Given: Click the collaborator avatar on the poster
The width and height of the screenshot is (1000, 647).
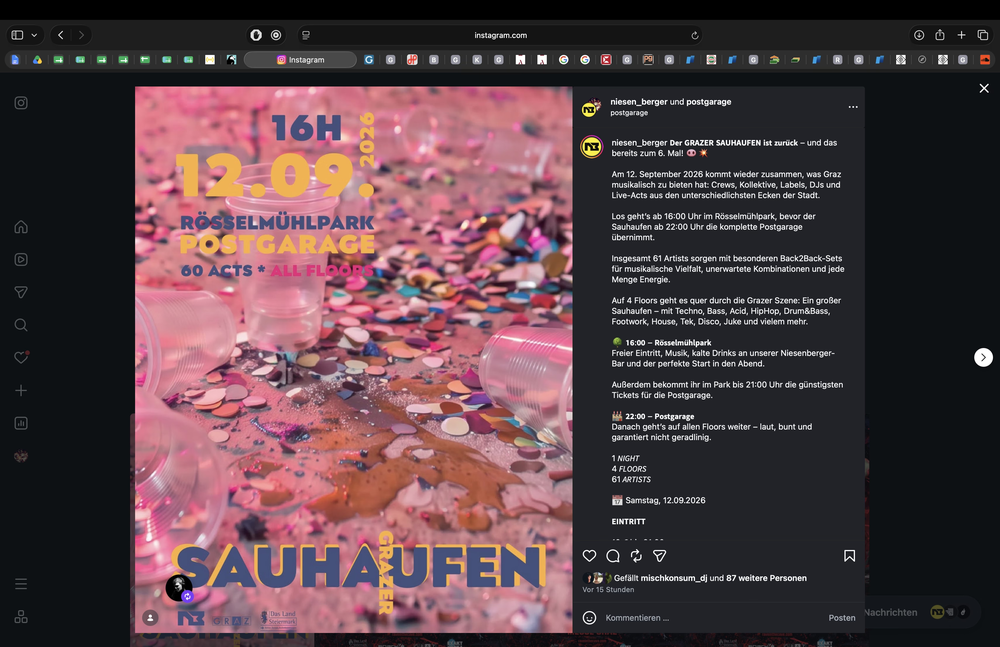Looking at the screenshot, I should [x=179, y=588].
